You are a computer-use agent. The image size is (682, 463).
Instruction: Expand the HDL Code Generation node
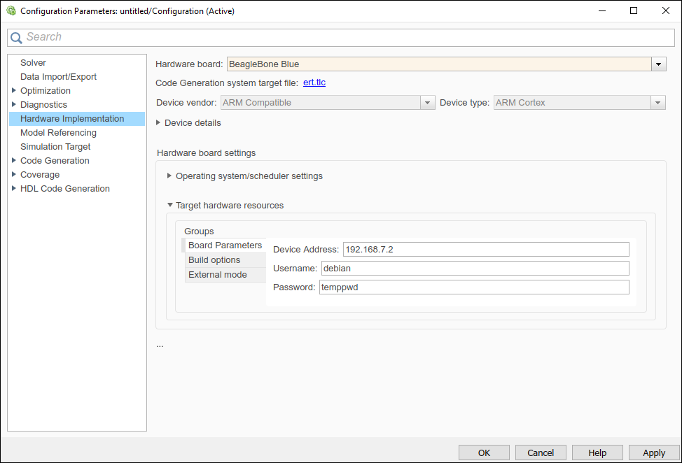coord(14,189)
